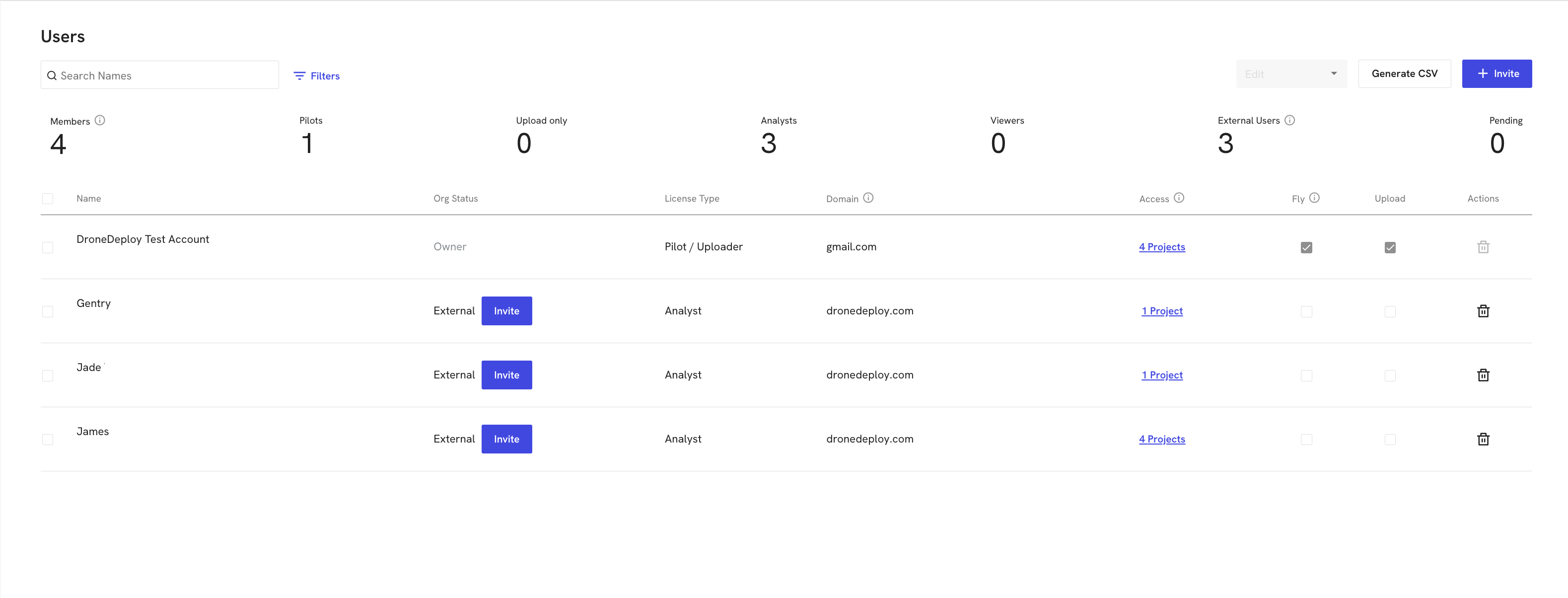Click the trash icon in James row
Image resolution: width=1568 pixels, height=598 pixels.
(x=1483, y=439)
